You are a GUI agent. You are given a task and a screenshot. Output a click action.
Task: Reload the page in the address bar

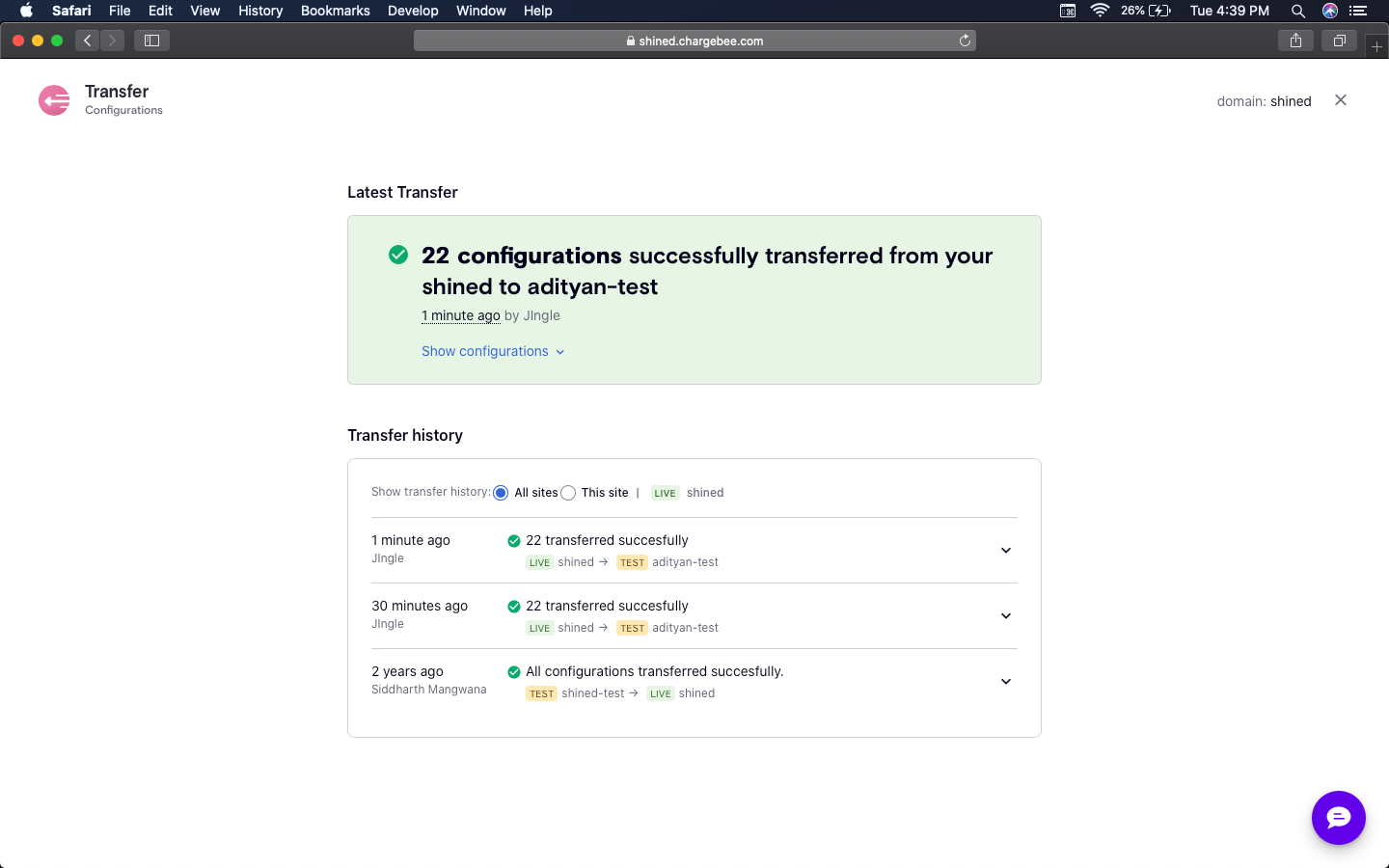[x=965, y=41]
